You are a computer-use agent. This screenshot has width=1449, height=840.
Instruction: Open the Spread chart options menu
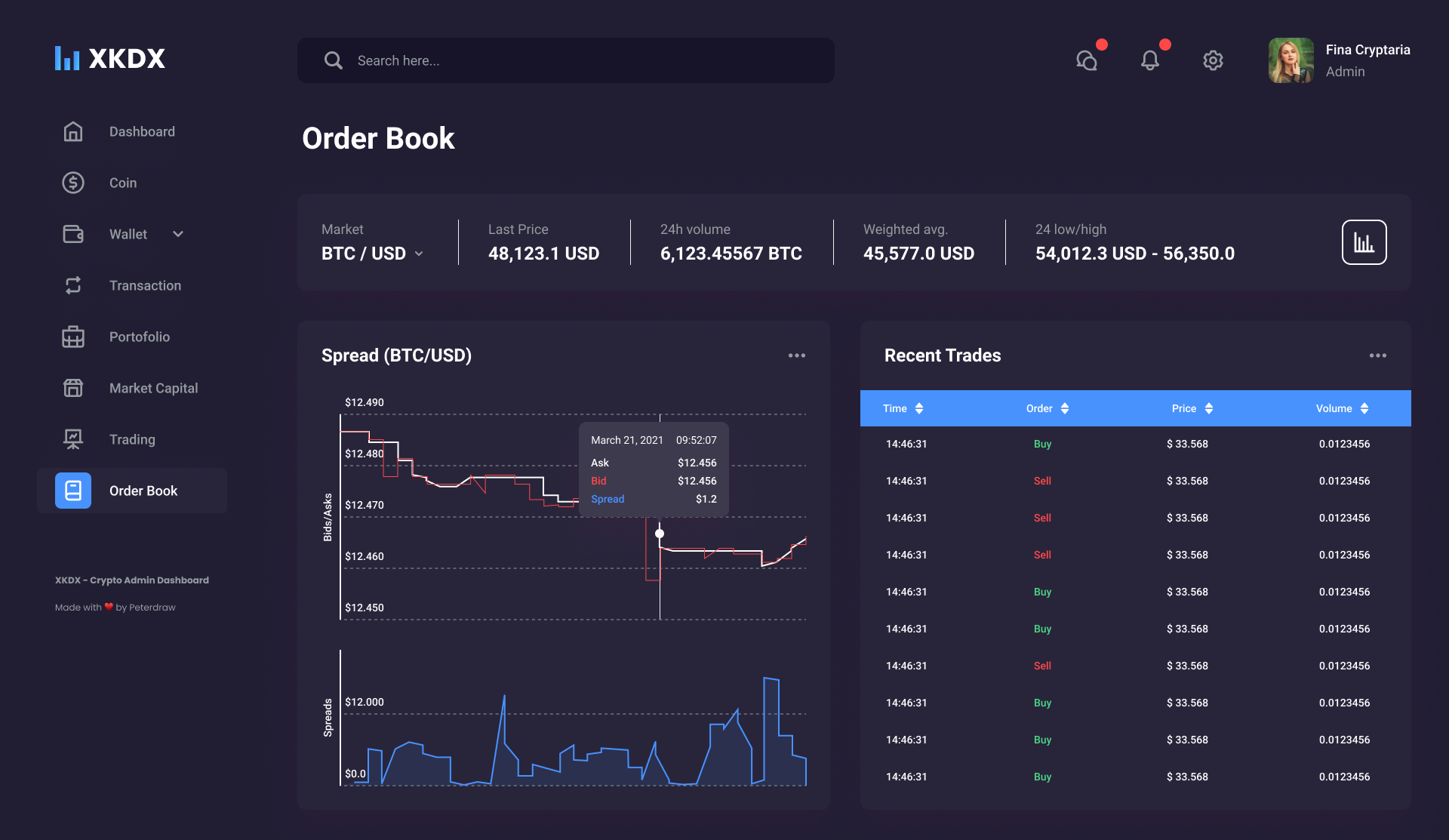(x=797, y=355)
